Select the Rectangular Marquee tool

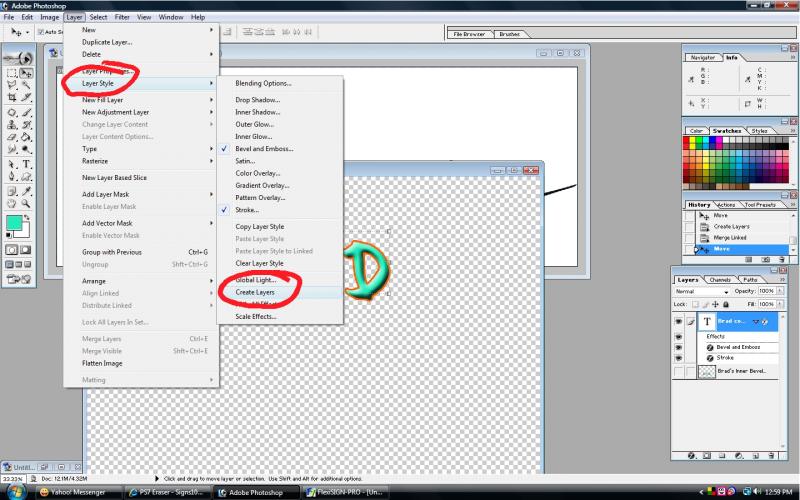tap(12, 73)
